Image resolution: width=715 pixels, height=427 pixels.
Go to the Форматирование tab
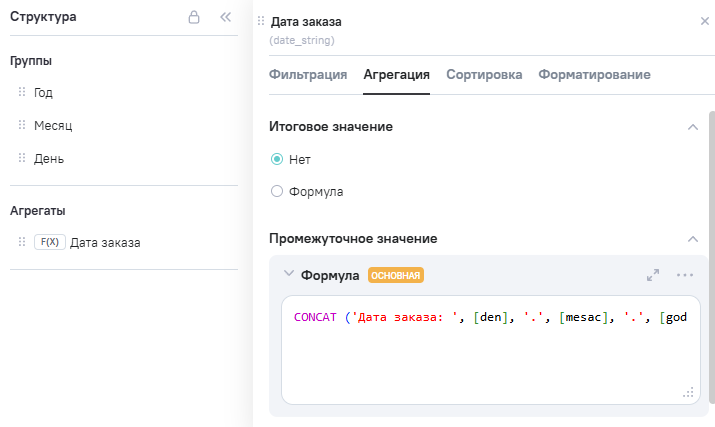pyautogui.click(x=594, y=75)
